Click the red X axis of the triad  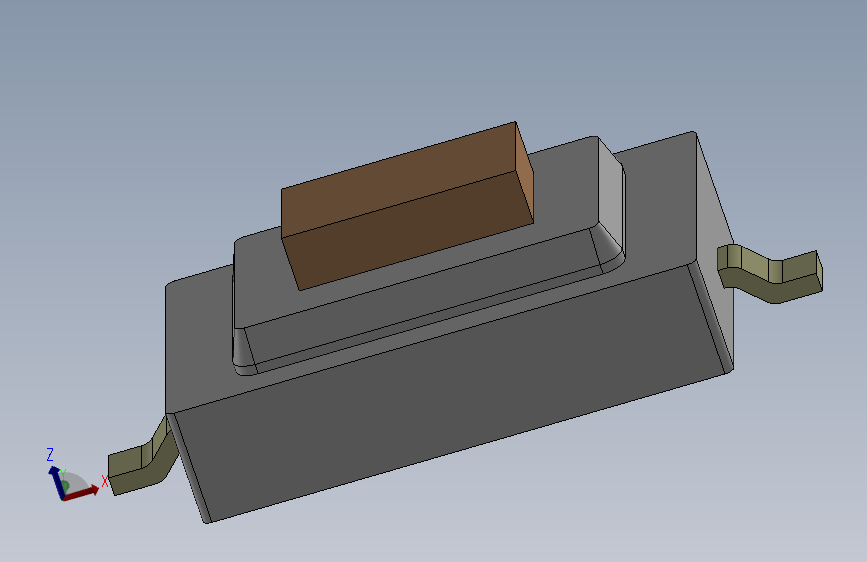(x=81, y=493)
